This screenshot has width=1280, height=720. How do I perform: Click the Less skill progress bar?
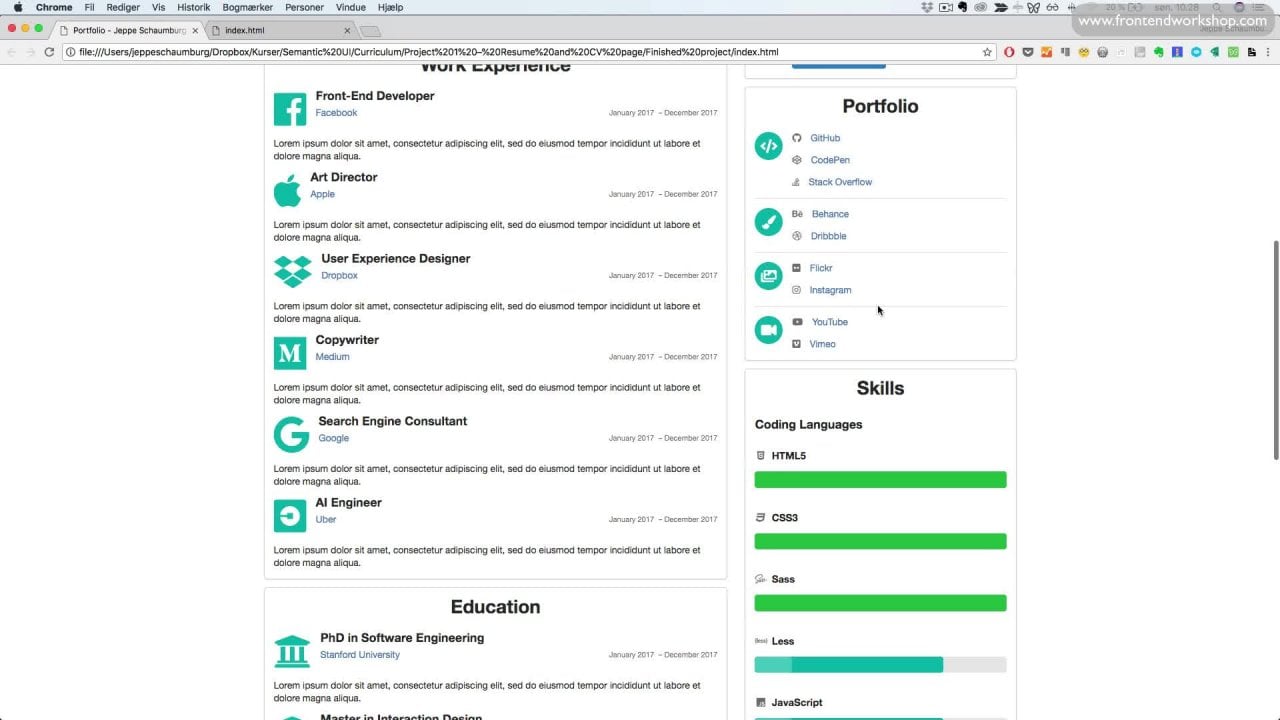click(x=880, y=665)
